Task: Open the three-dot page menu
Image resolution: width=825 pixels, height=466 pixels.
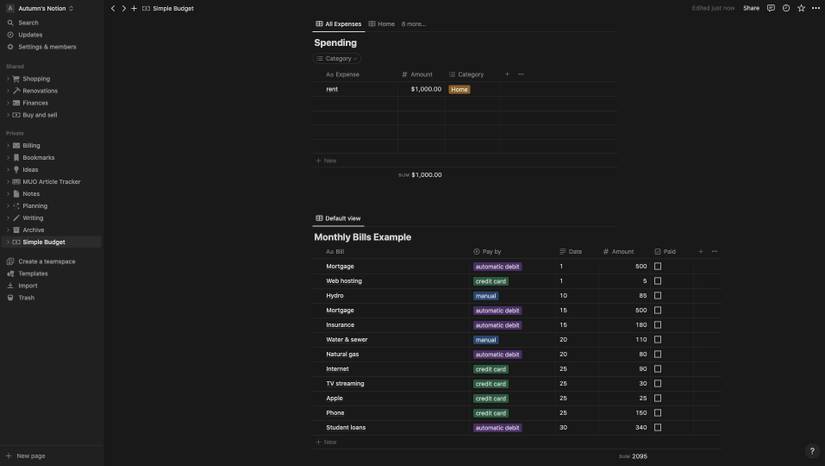Action: coord(816,8)
